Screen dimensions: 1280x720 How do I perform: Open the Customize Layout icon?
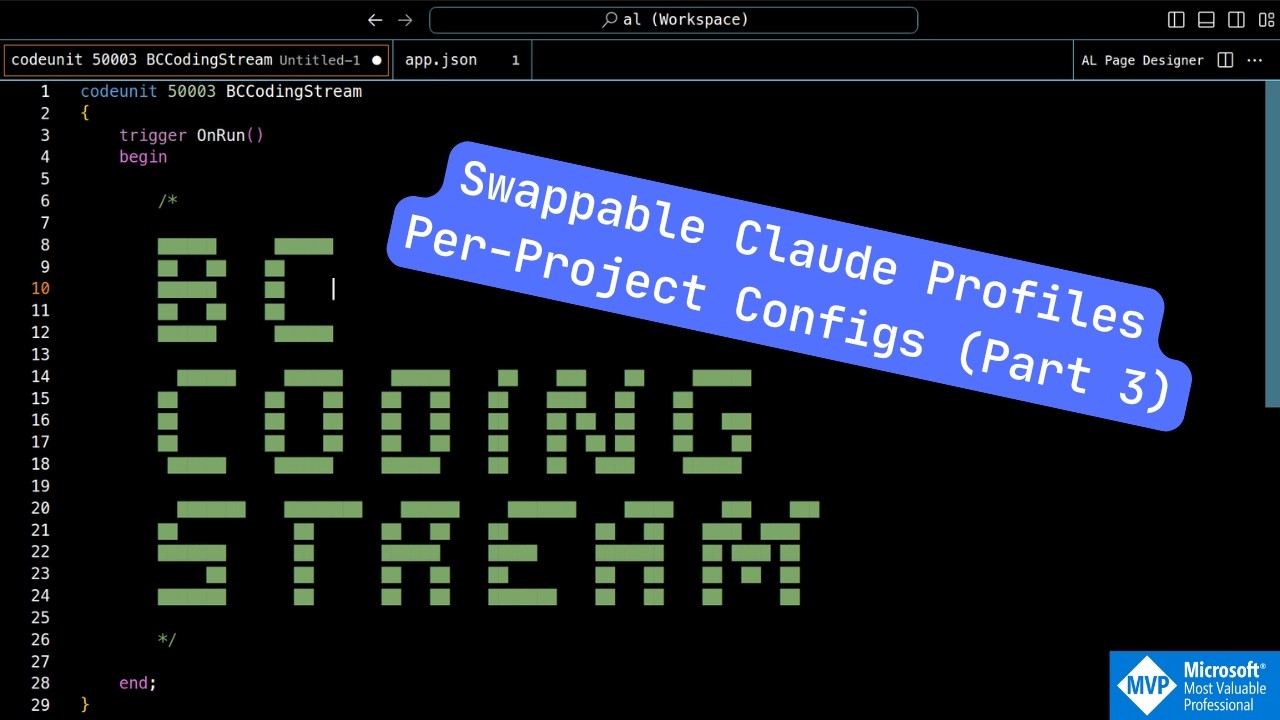coord(1266,20)
